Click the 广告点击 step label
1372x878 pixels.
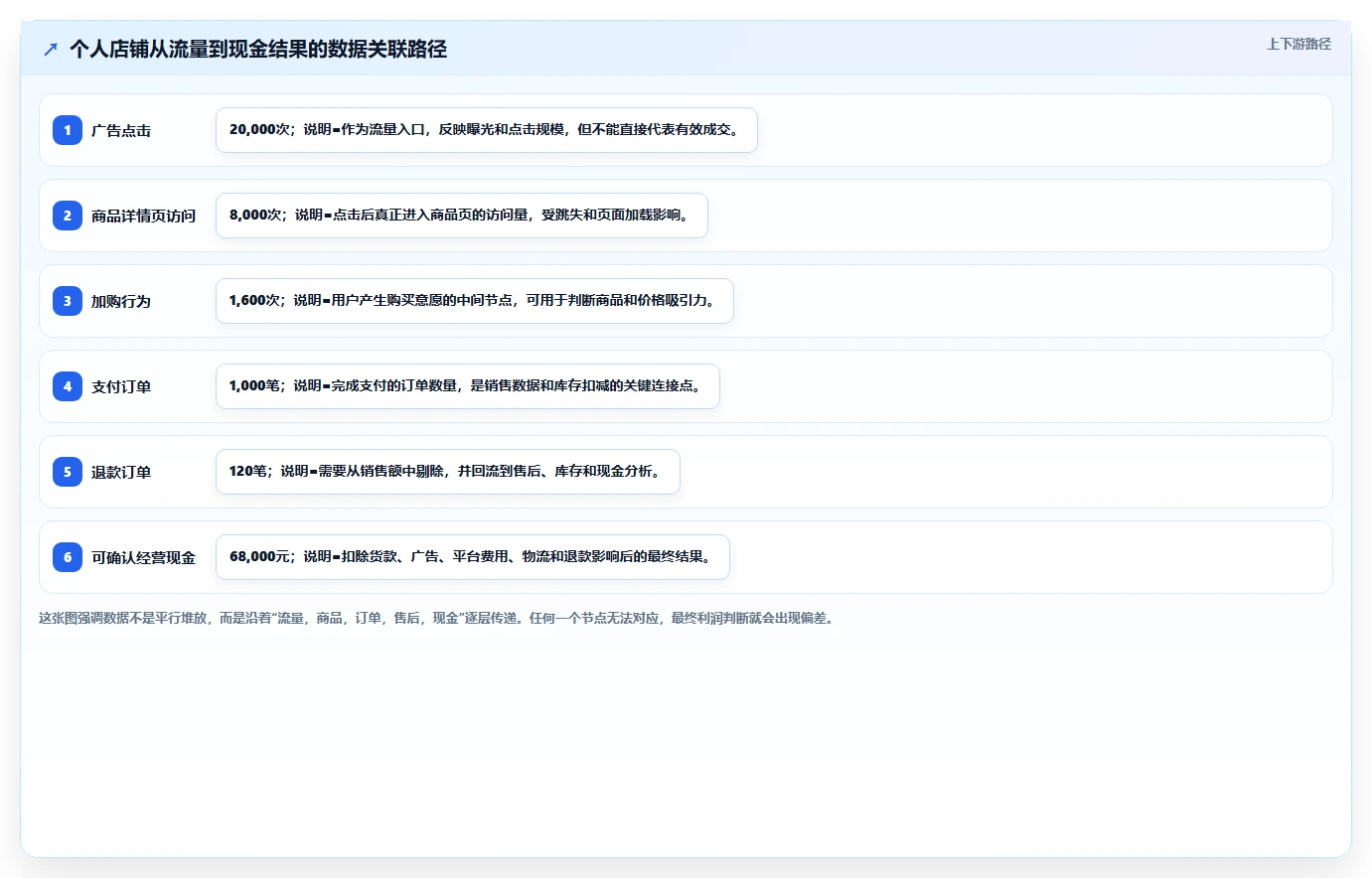click(x=121, y=130)
